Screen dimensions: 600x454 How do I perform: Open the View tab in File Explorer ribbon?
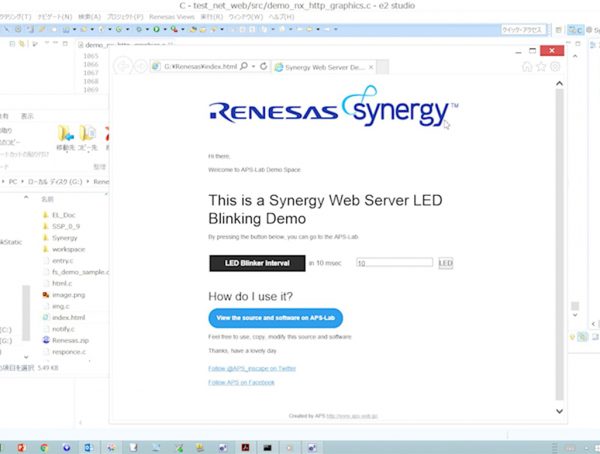27,116
